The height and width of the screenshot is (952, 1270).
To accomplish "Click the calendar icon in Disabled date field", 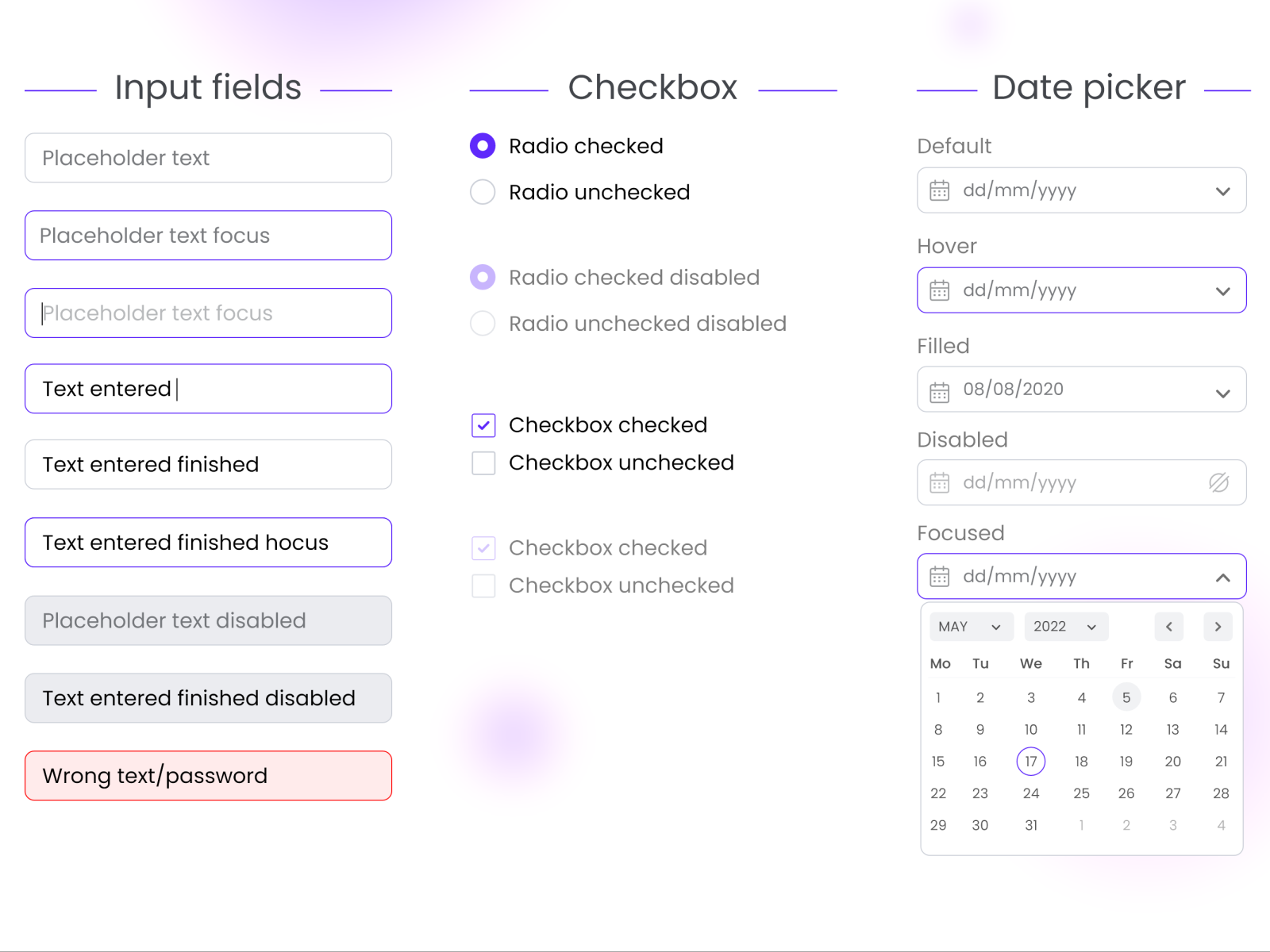I will point(939,482).
